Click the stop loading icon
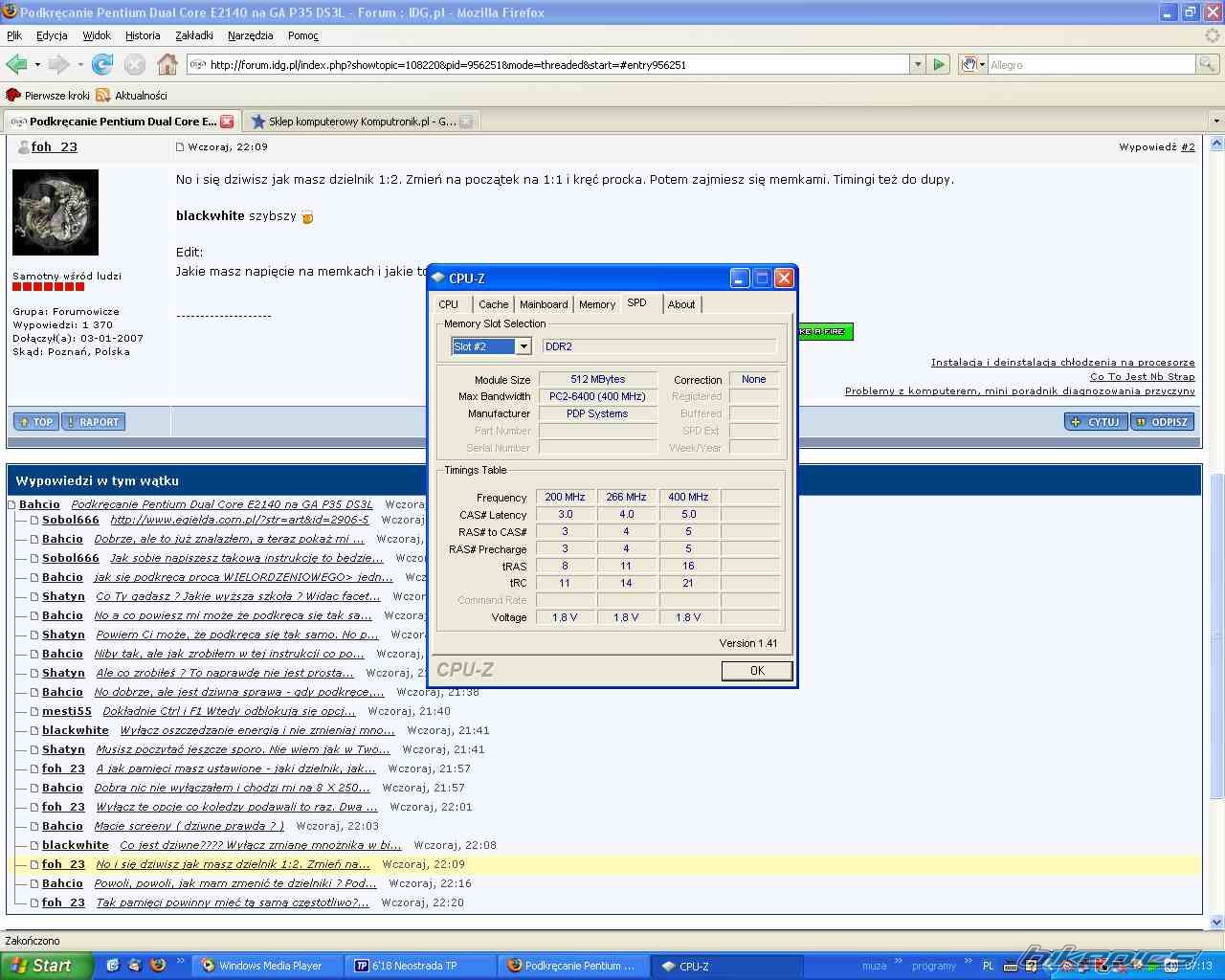Viewport: 1225px width, 980px height. 135,64
